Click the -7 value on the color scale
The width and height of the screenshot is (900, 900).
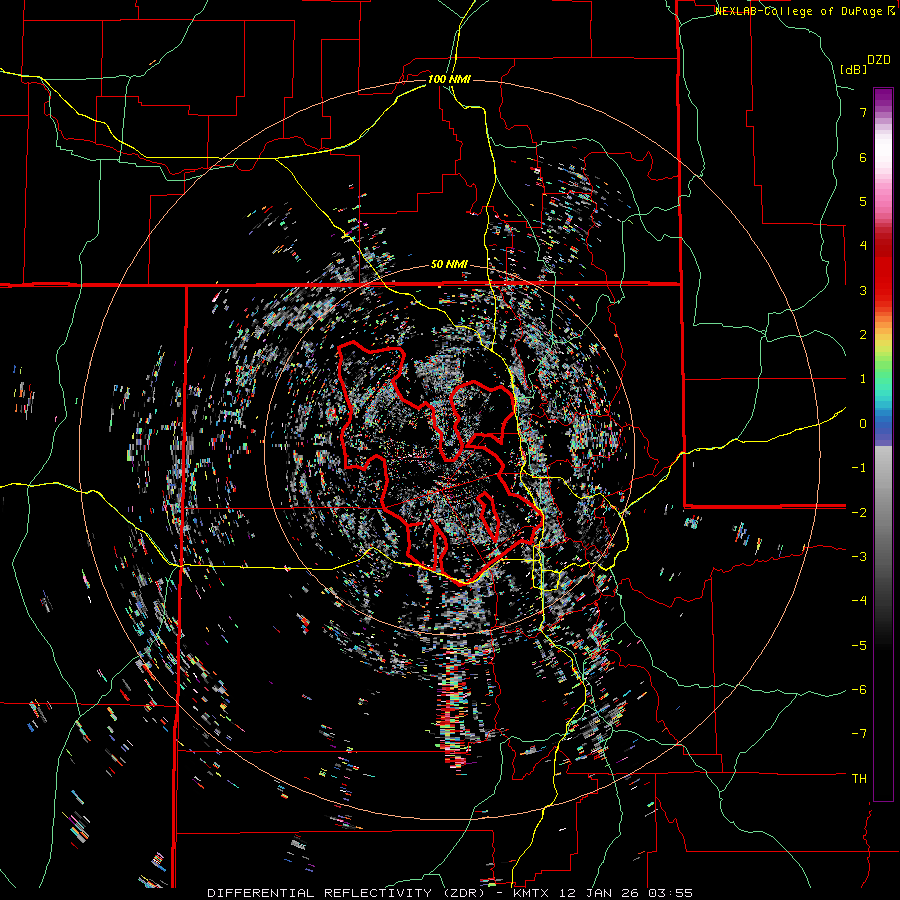pyautogui.click(x=859, y=734)
